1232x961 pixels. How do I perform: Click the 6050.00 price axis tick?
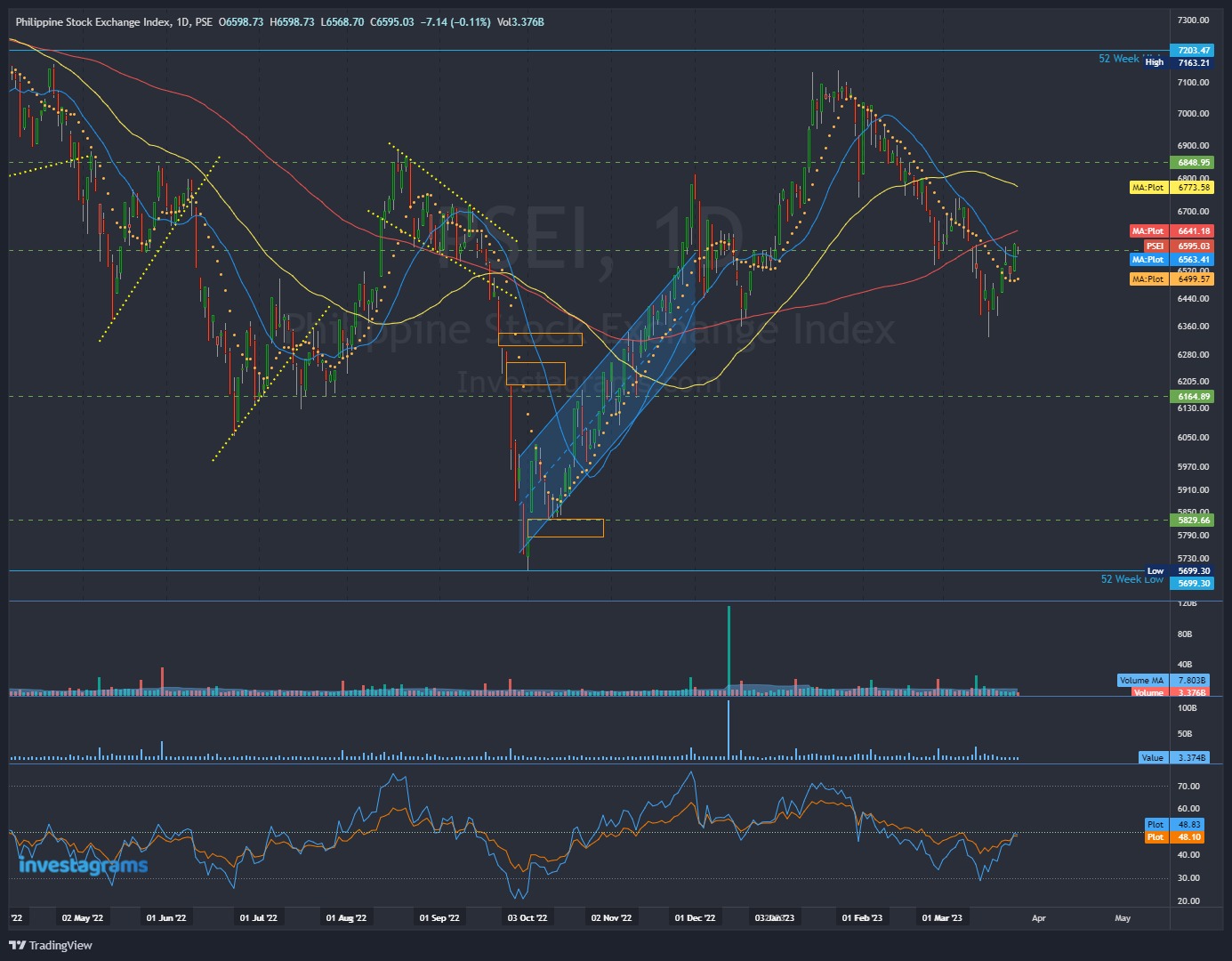[1193, 438]
